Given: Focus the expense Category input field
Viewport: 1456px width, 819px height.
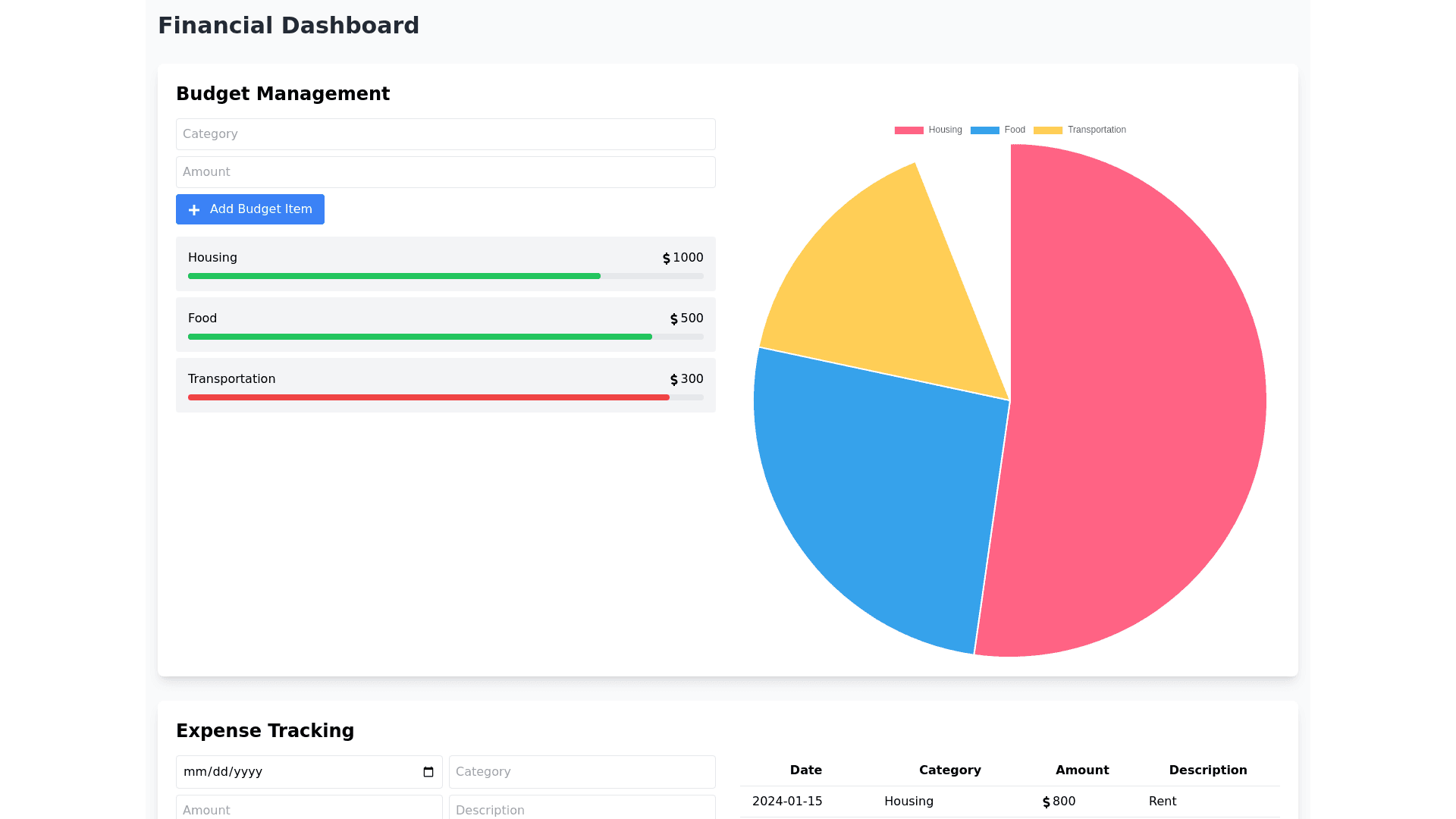Looking at the screenshot, I should [x=582, y=772].
